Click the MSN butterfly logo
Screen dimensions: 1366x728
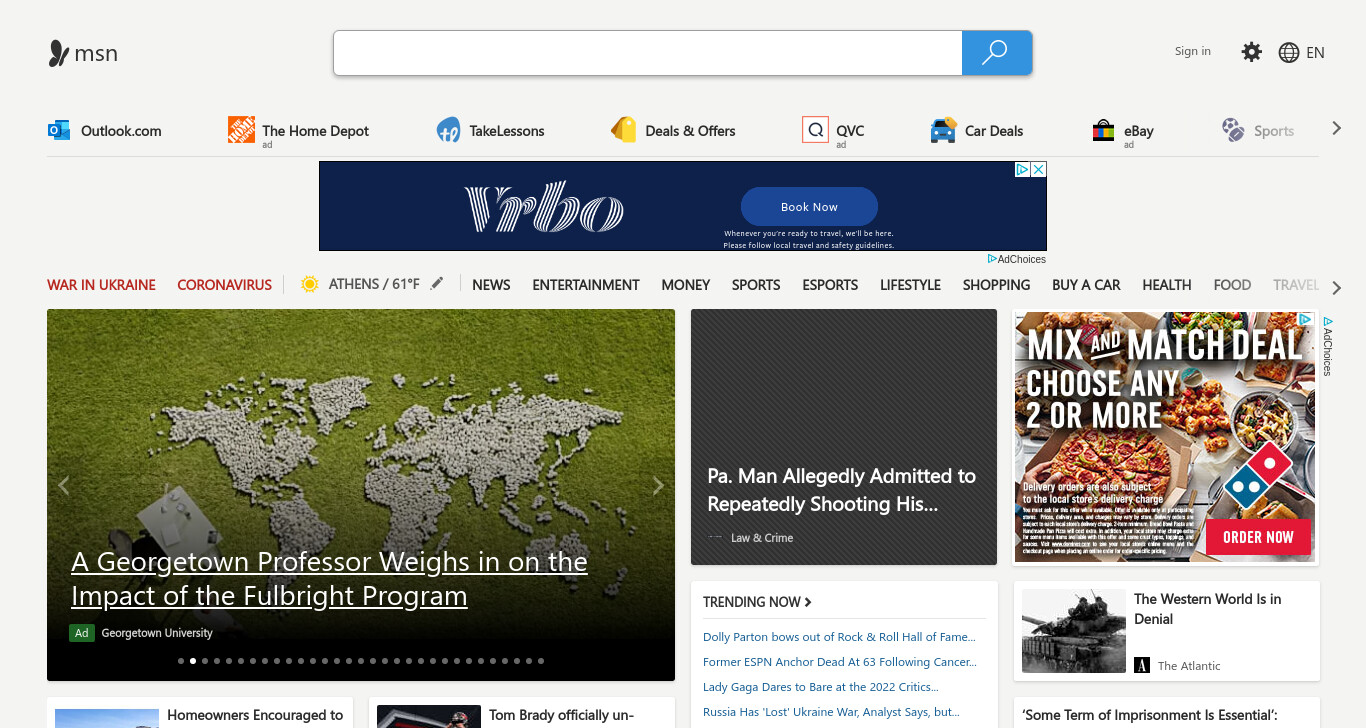pyautogui.click(x=59, y=53)
